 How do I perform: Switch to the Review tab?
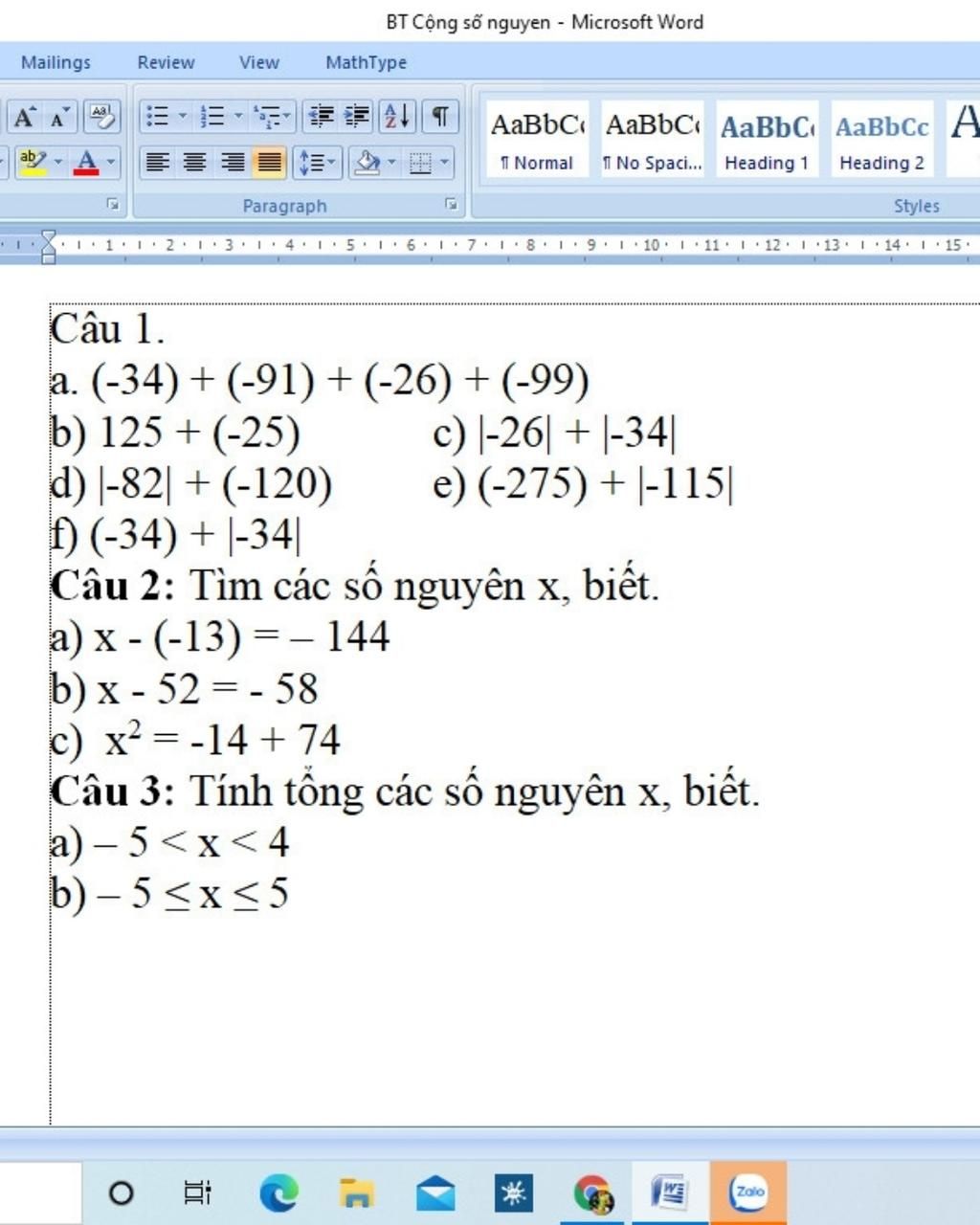[166, 62]
